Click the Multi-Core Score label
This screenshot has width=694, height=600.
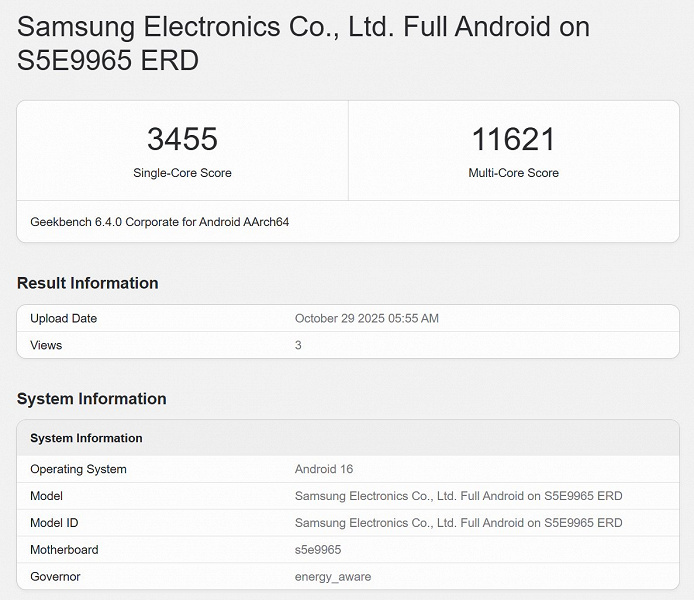513,173
